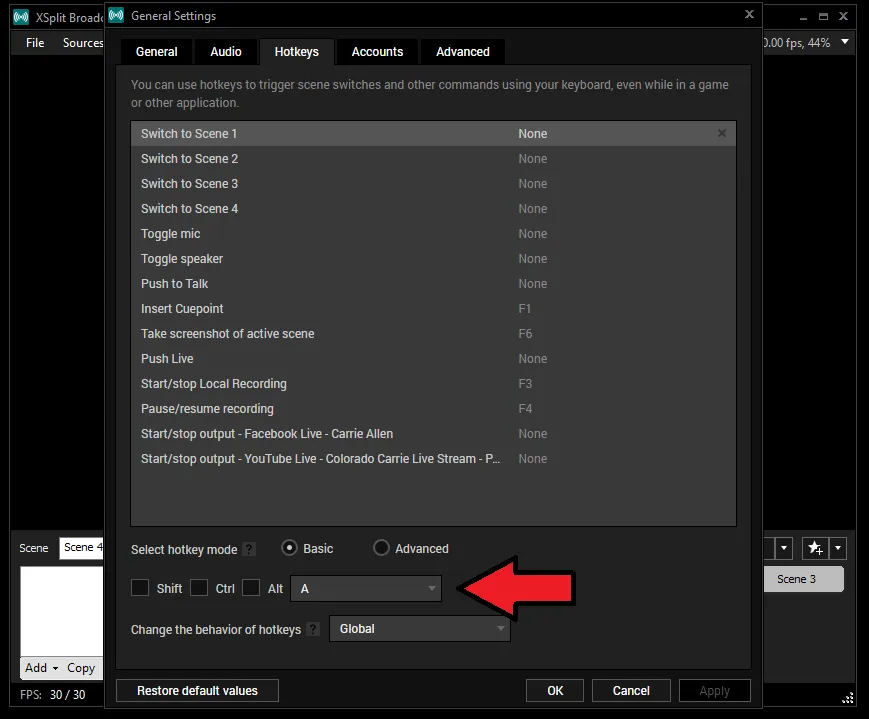Enable the Shift modifier checkbox
869x719 pixels.
click(x=140, y=588)
